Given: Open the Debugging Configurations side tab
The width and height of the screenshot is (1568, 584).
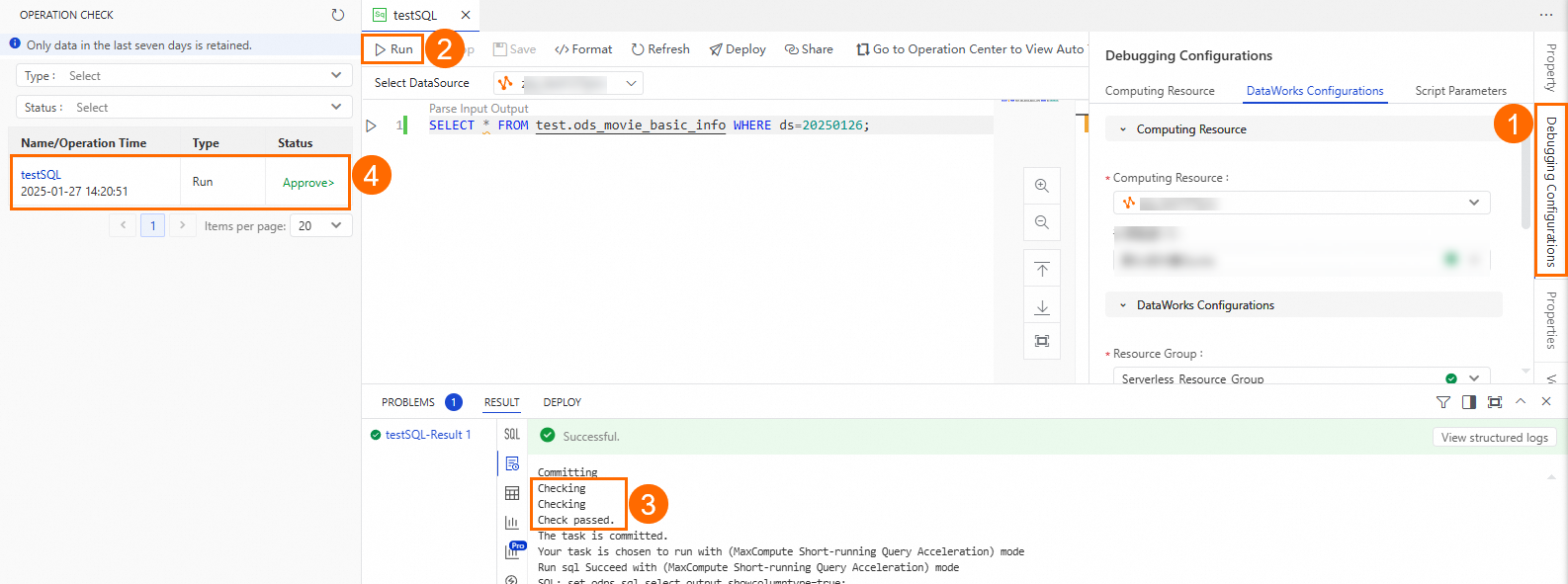Looking at the screenshot, I should tap(1550, 191).
